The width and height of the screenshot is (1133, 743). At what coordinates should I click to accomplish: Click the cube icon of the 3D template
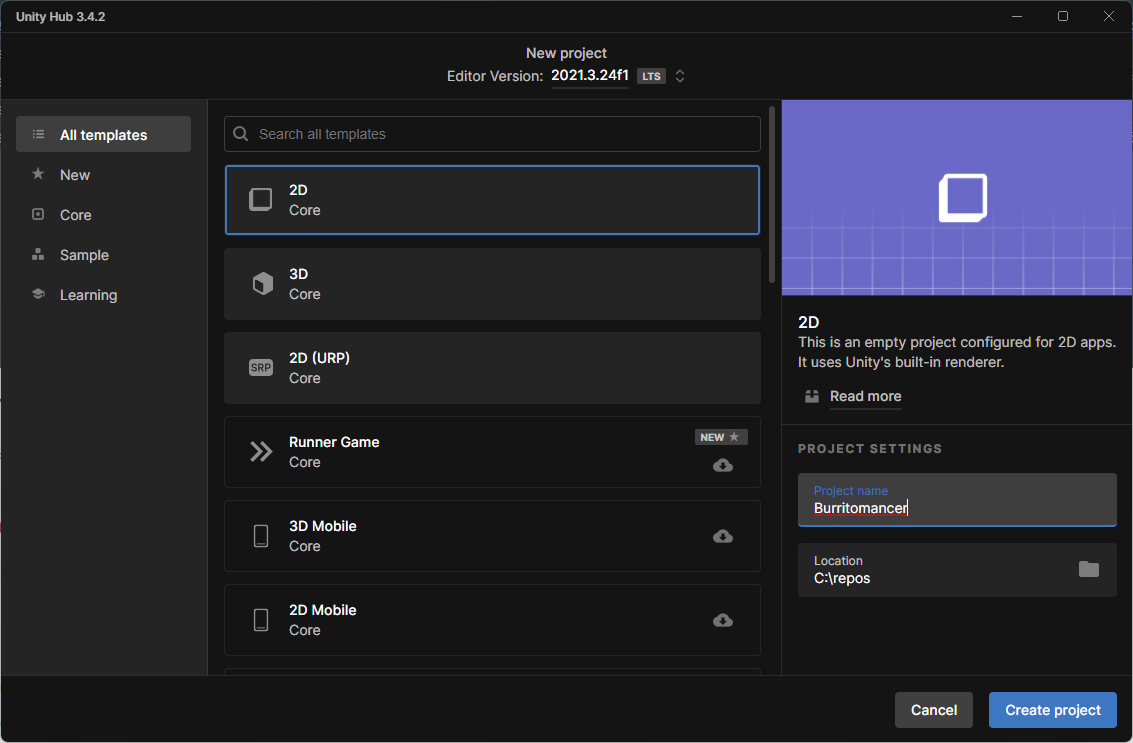click(x=261, y=284)
